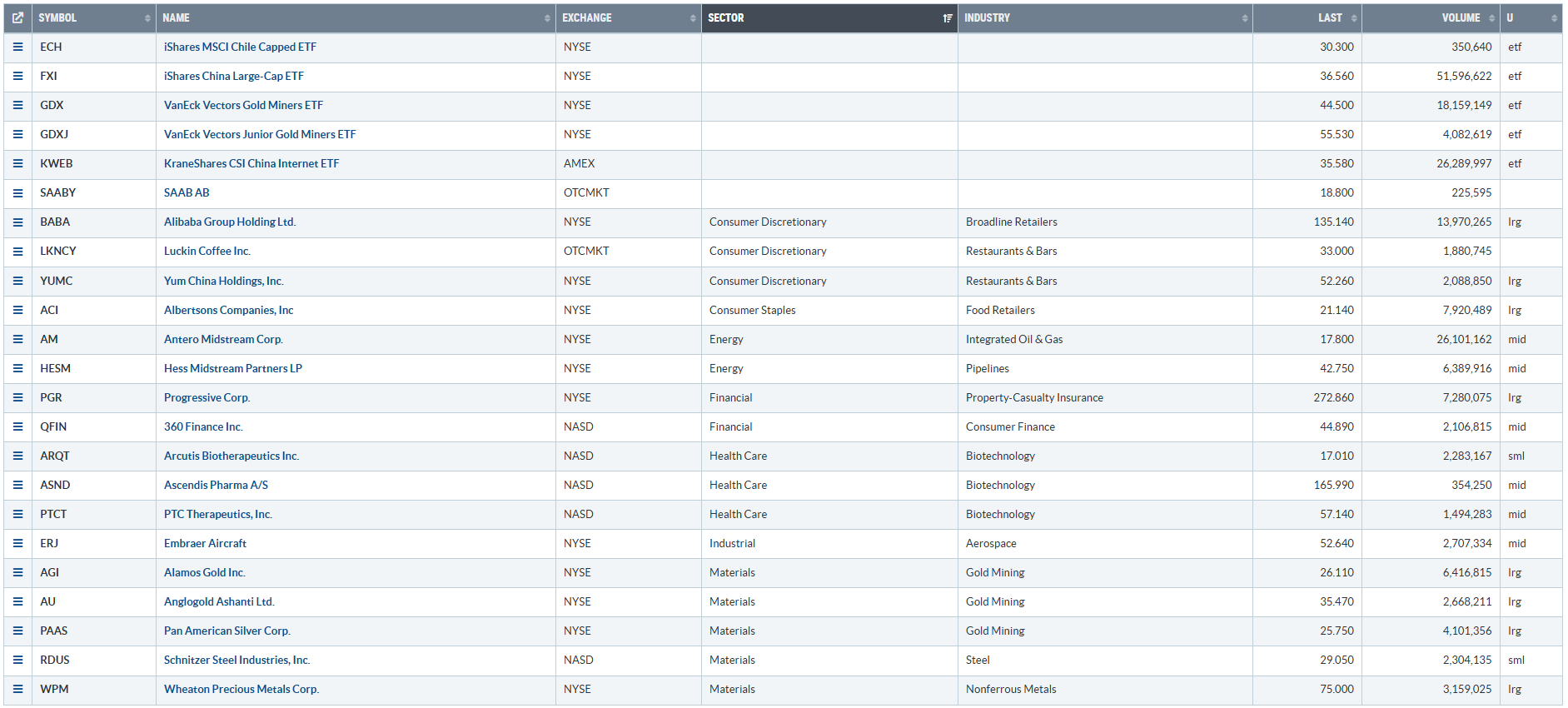
Task: Sort the table by Volume header
Action: 1461,17
